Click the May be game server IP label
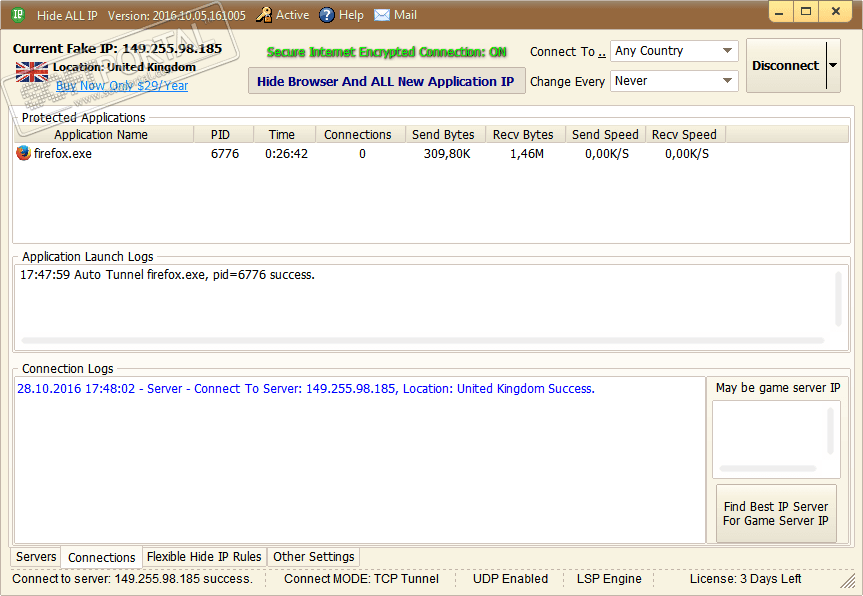The height and width of the screenshot is (596, 863). tap(778, 388)
